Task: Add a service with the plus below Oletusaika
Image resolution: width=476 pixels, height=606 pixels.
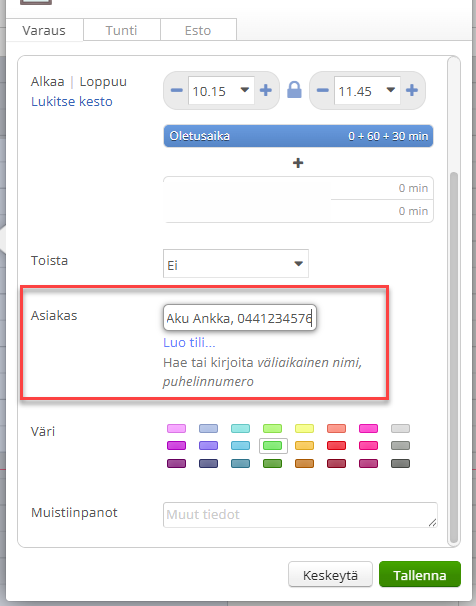Action: coord(298,163)
